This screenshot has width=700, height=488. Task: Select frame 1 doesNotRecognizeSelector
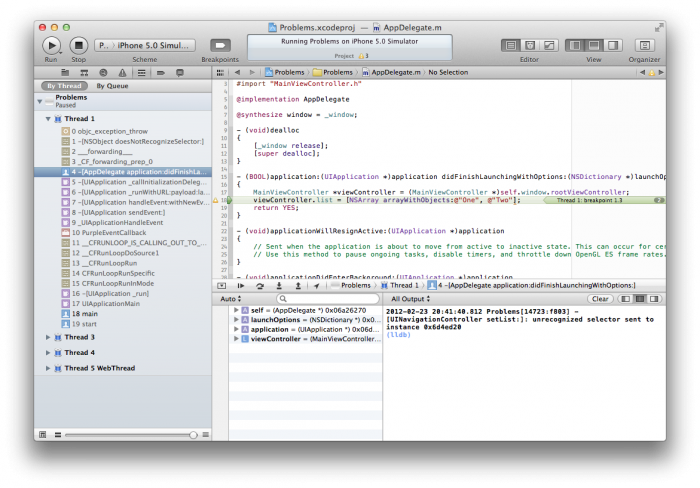click(123, 142)
